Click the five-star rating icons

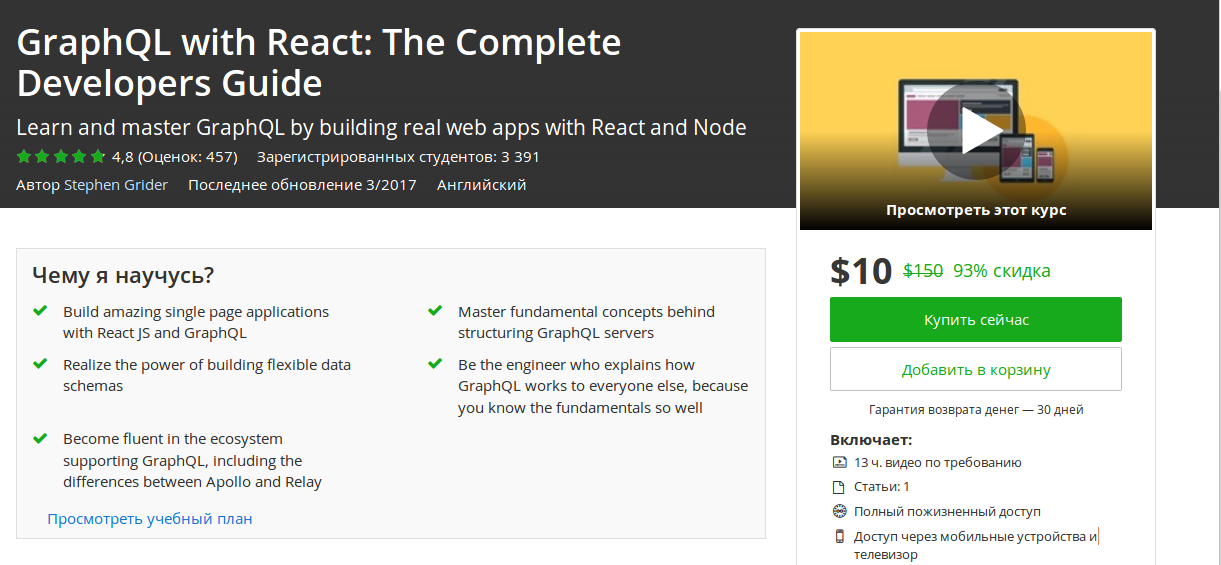coord(61,157)
